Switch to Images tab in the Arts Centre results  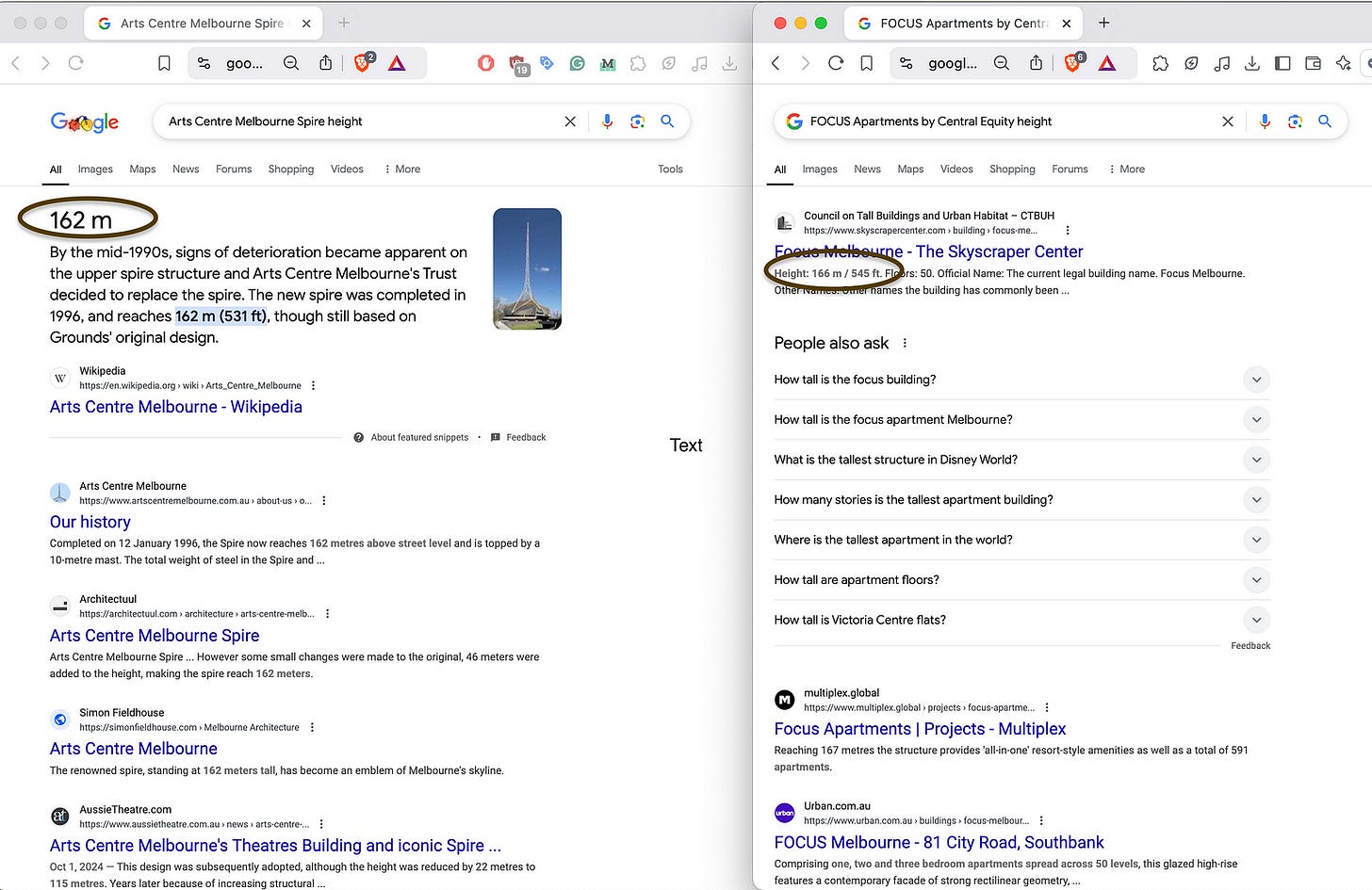click(95, 169)
